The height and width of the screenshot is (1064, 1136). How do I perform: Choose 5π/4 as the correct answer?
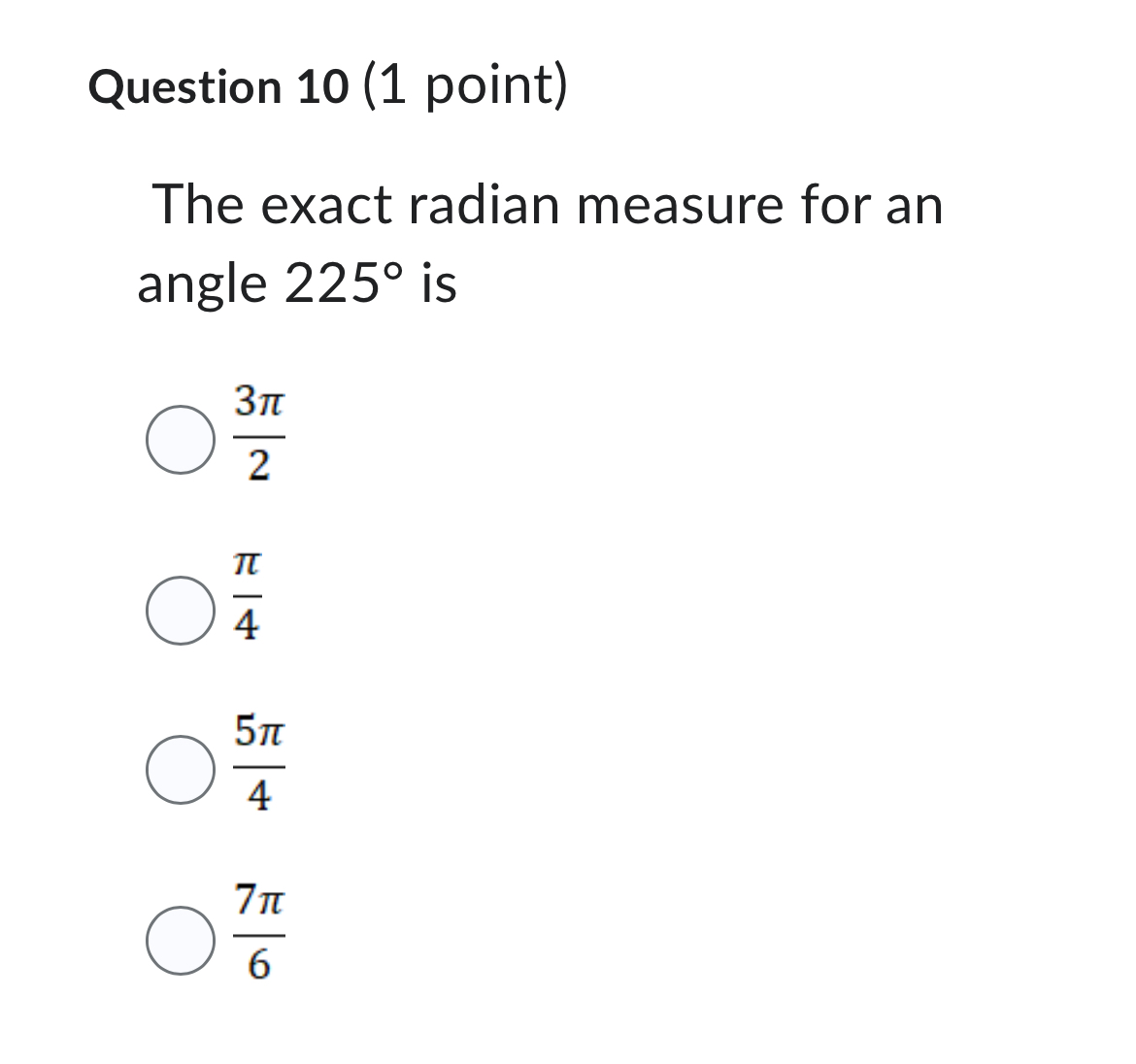[x=180, y=770]
